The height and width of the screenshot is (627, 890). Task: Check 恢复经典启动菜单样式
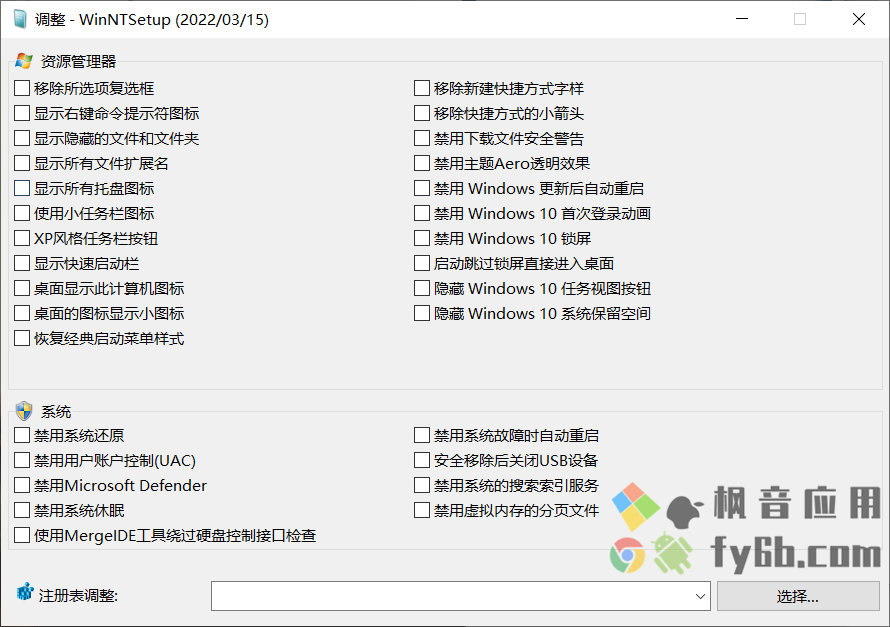coord(22,338)
